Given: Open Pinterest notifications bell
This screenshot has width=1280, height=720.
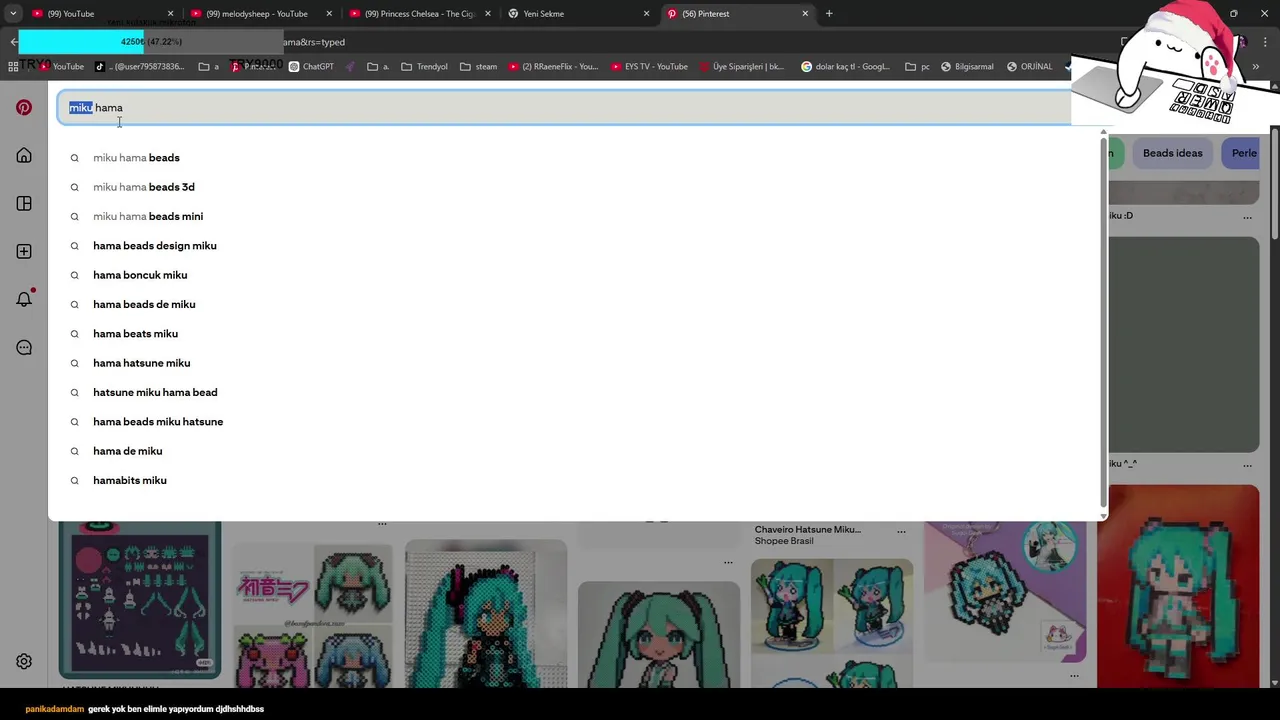Looking at the screenshot, I should pyautogui.click(x=24, y=299).
